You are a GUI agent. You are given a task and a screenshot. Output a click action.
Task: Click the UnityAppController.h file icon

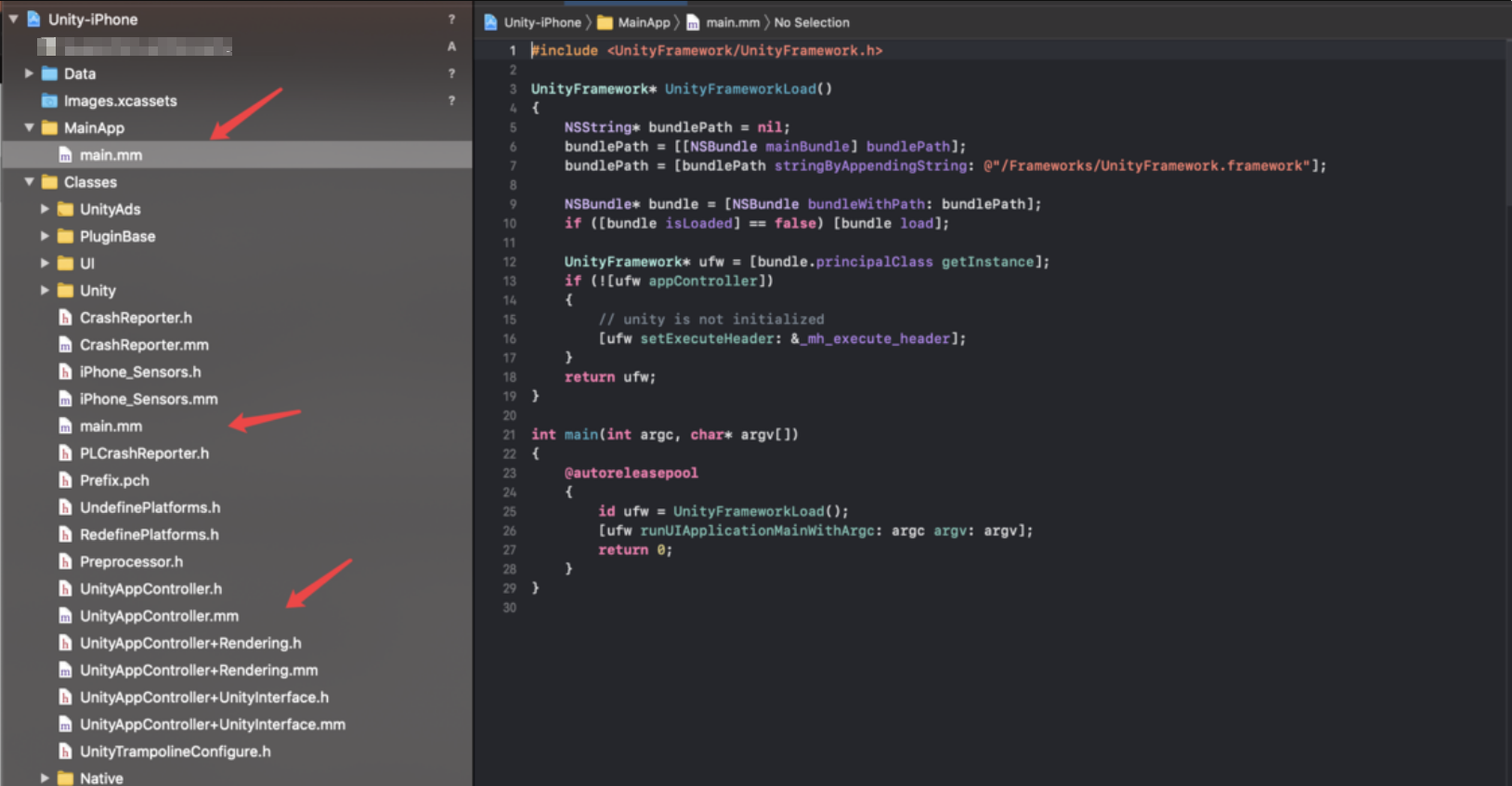(65, 588)
